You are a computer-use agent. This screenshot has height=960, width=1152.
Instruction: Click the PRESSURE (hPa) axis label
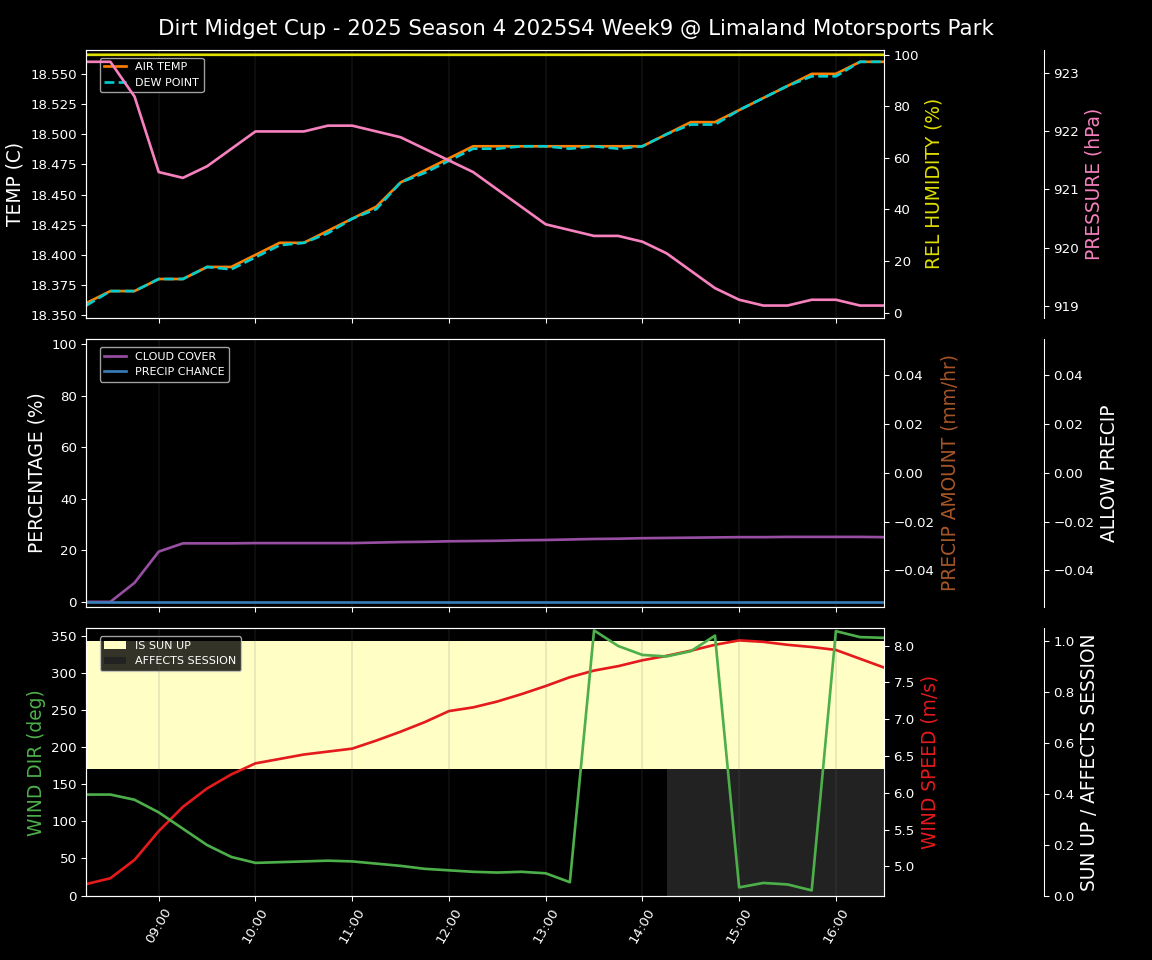[x=1093, y=184]
